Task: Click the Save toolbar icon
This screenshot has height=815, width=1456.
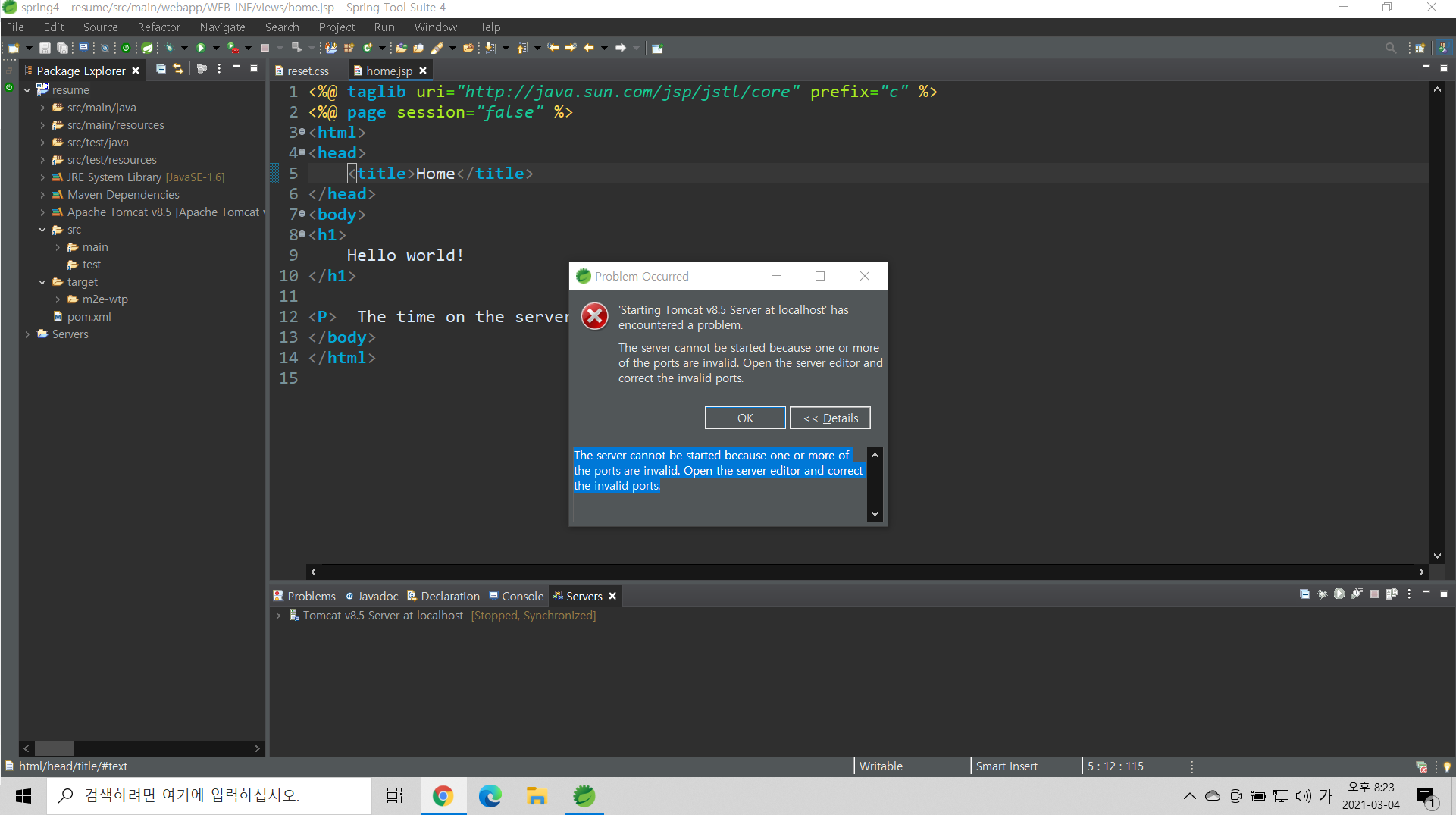Action: point(45,48)
